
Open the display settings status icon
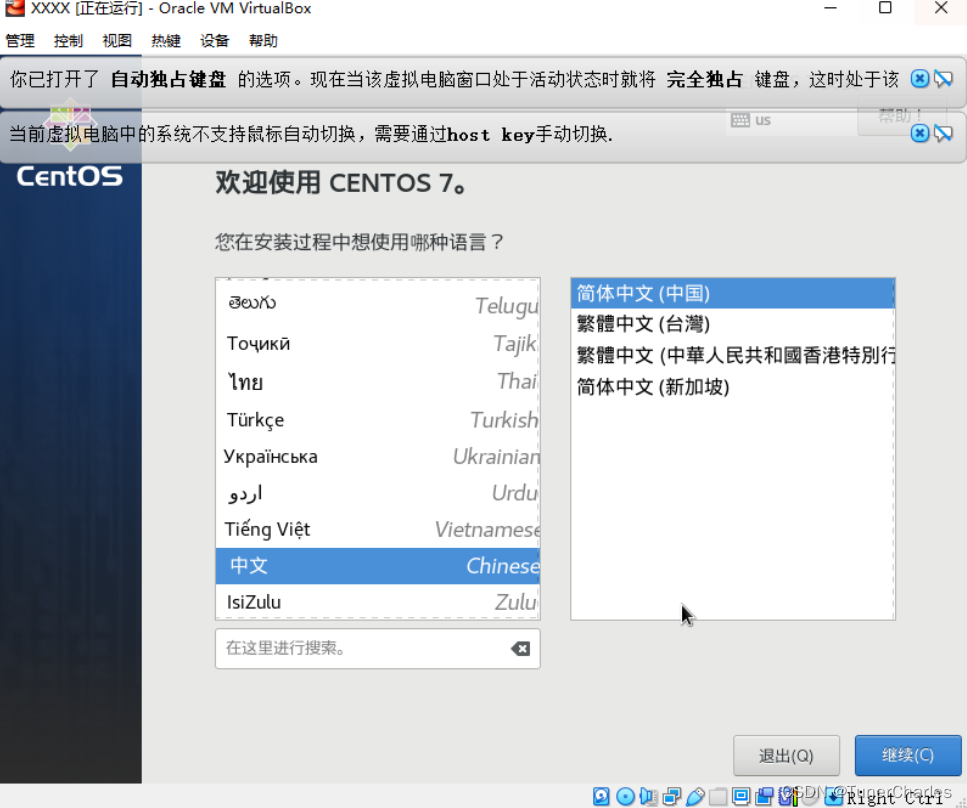coord(741,796)
